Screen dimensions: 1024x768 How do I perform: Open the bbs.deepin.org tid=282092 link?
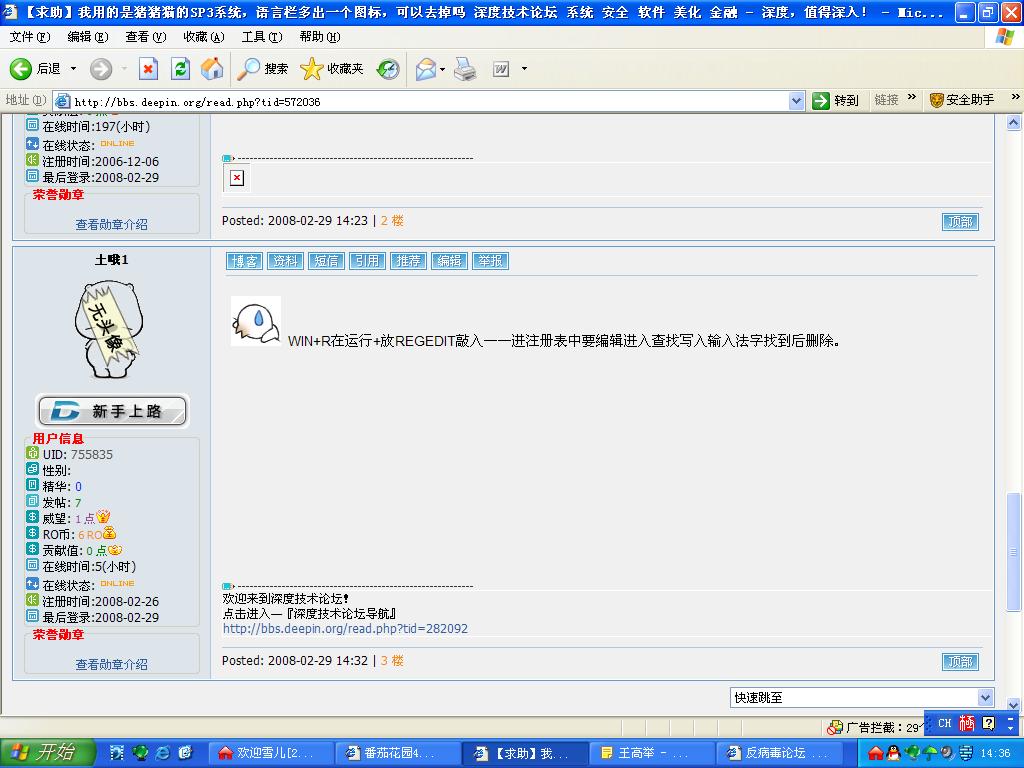click(x=345, y=629)
